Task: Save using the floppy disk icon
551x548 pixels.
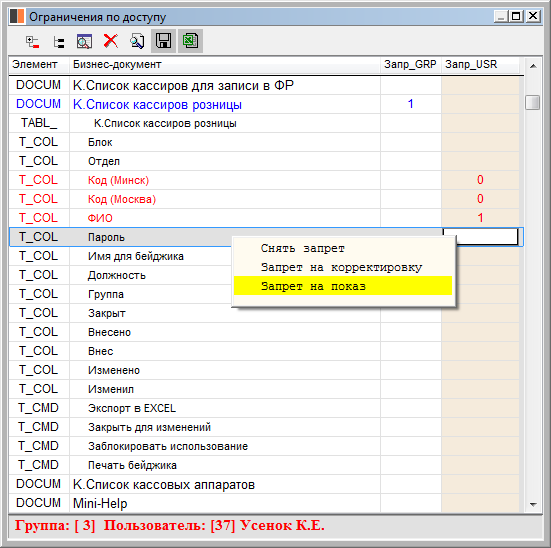Action: coord(163,41)
